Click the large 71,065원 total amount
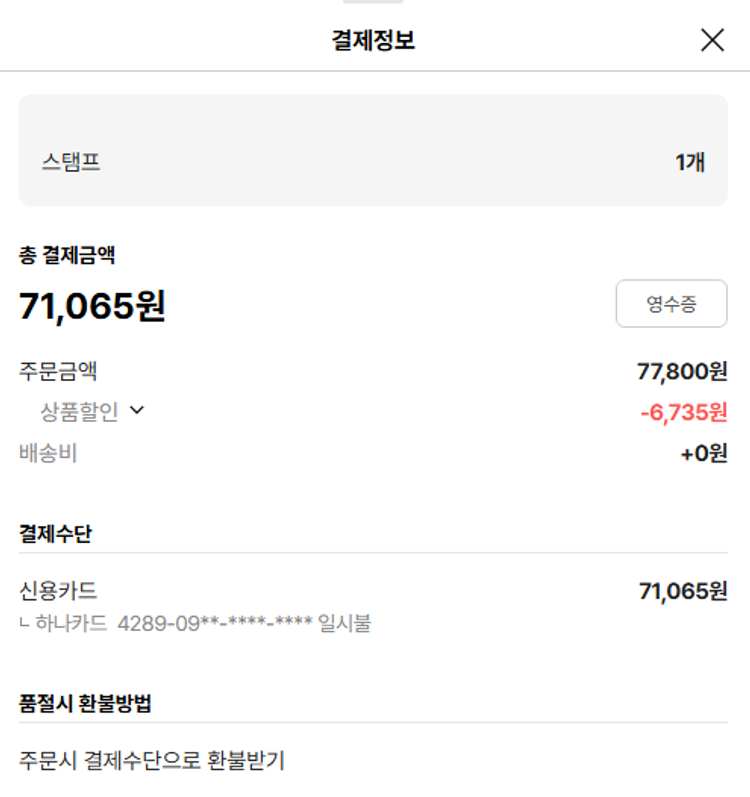Image resolution: width=750 pixels, height=797 pixels. point(92,306)
